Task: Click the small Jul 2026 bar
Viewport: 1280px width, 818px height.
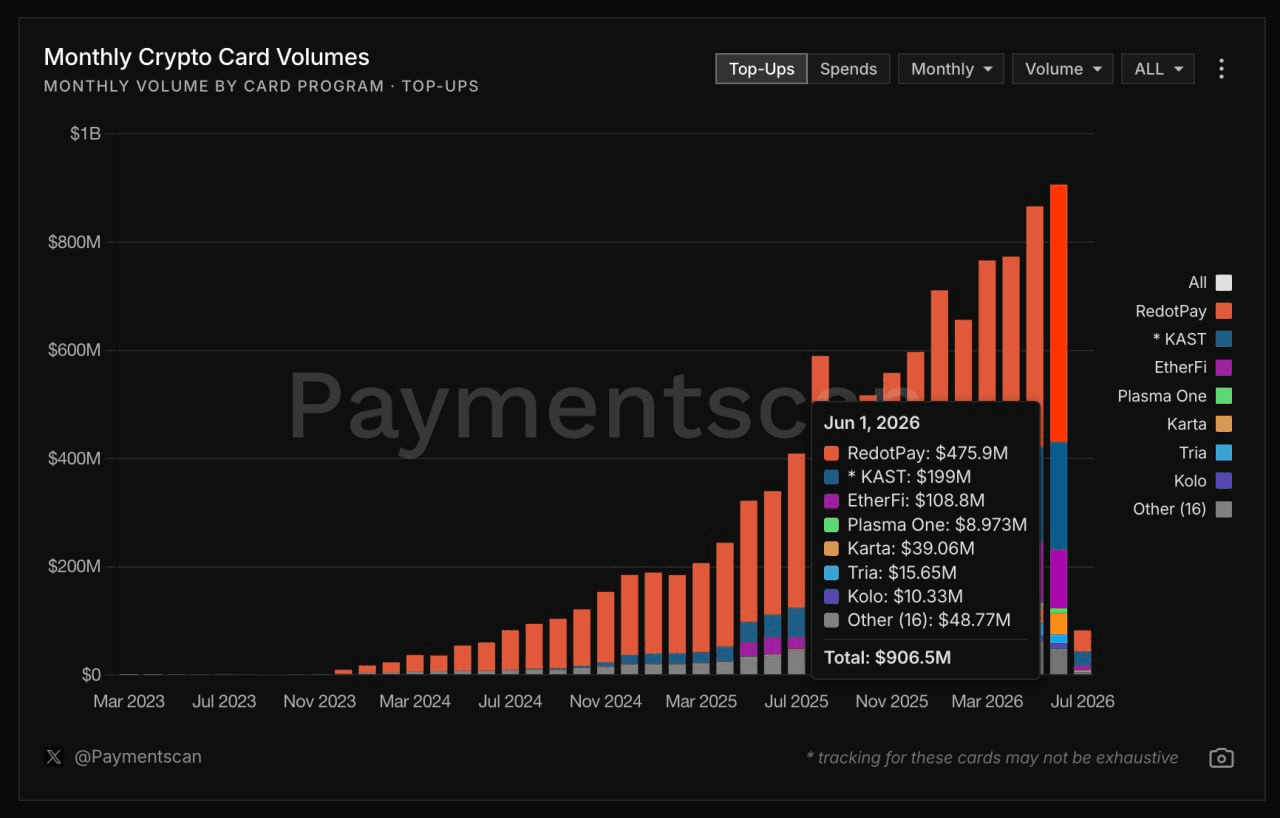Action: [1082, 653]
